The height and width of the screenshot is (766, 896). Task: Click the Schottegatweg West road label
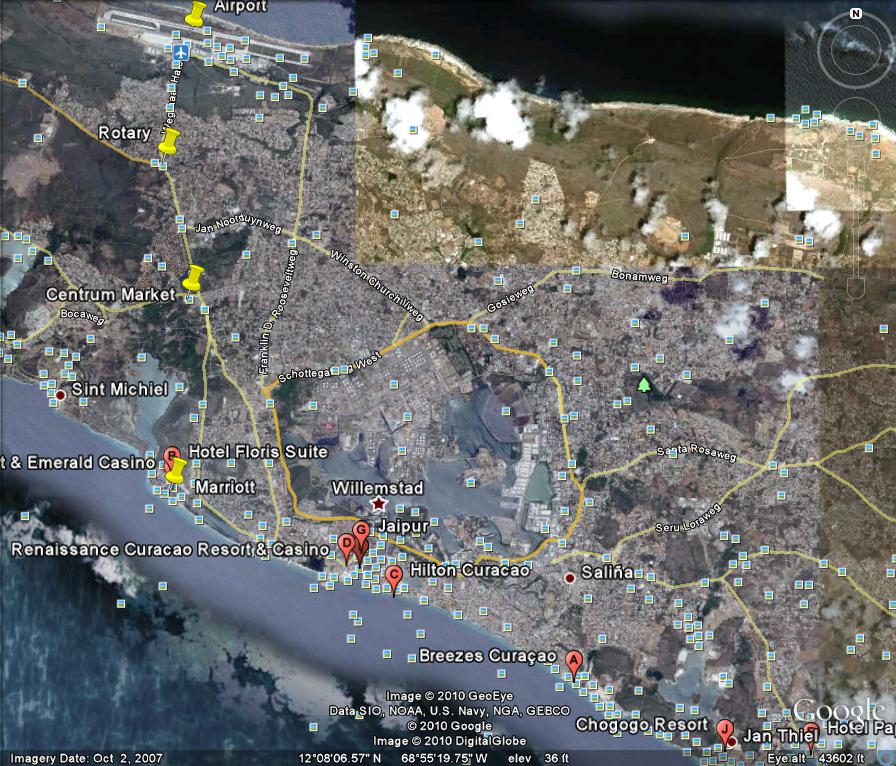click(330, 369)
